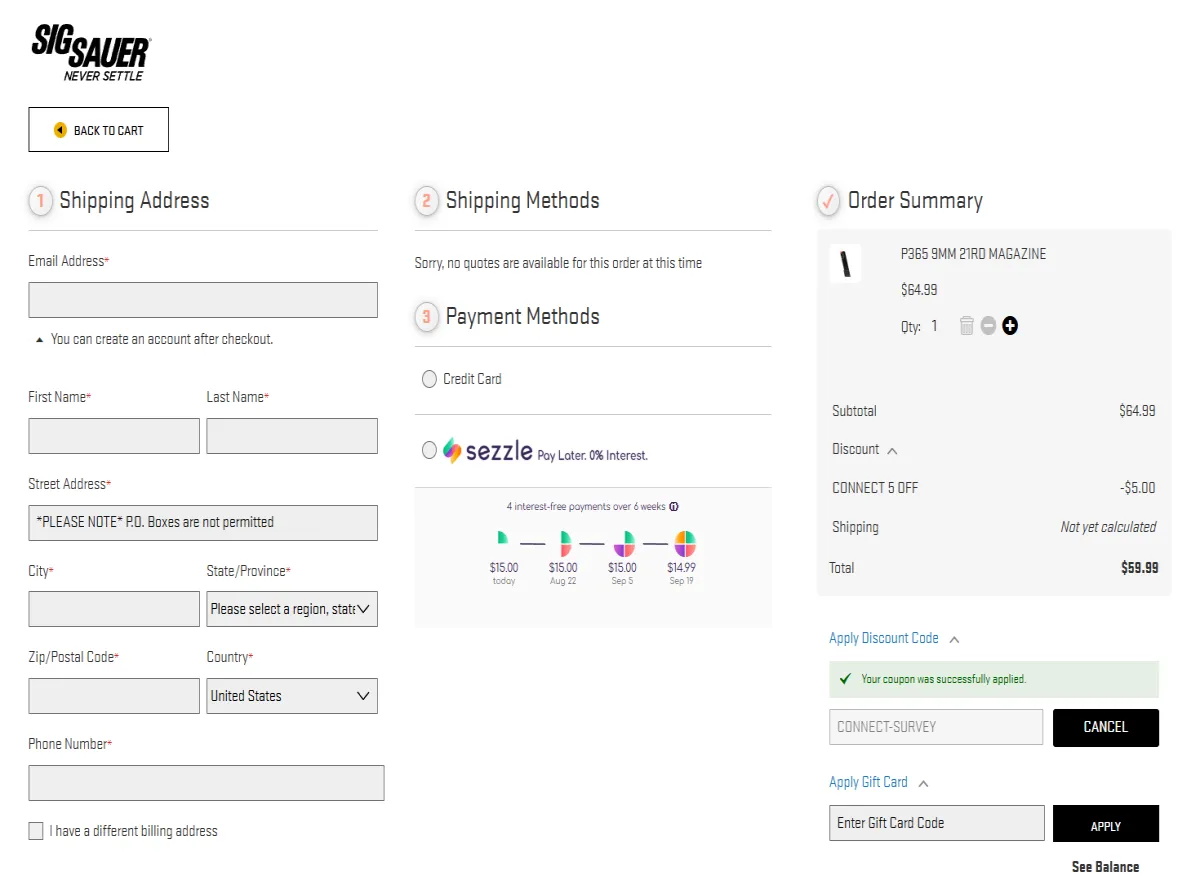Remove item with trash icon
The image size is (1200, 887).
[x=966, y=326]
